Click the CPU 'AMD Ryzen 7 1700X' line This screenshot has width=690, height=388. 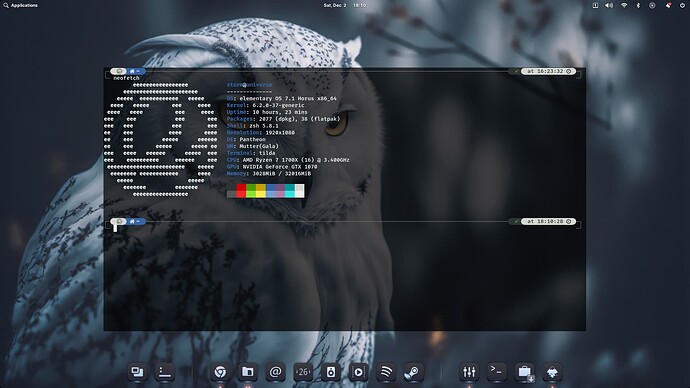click(x=288, y=160)
